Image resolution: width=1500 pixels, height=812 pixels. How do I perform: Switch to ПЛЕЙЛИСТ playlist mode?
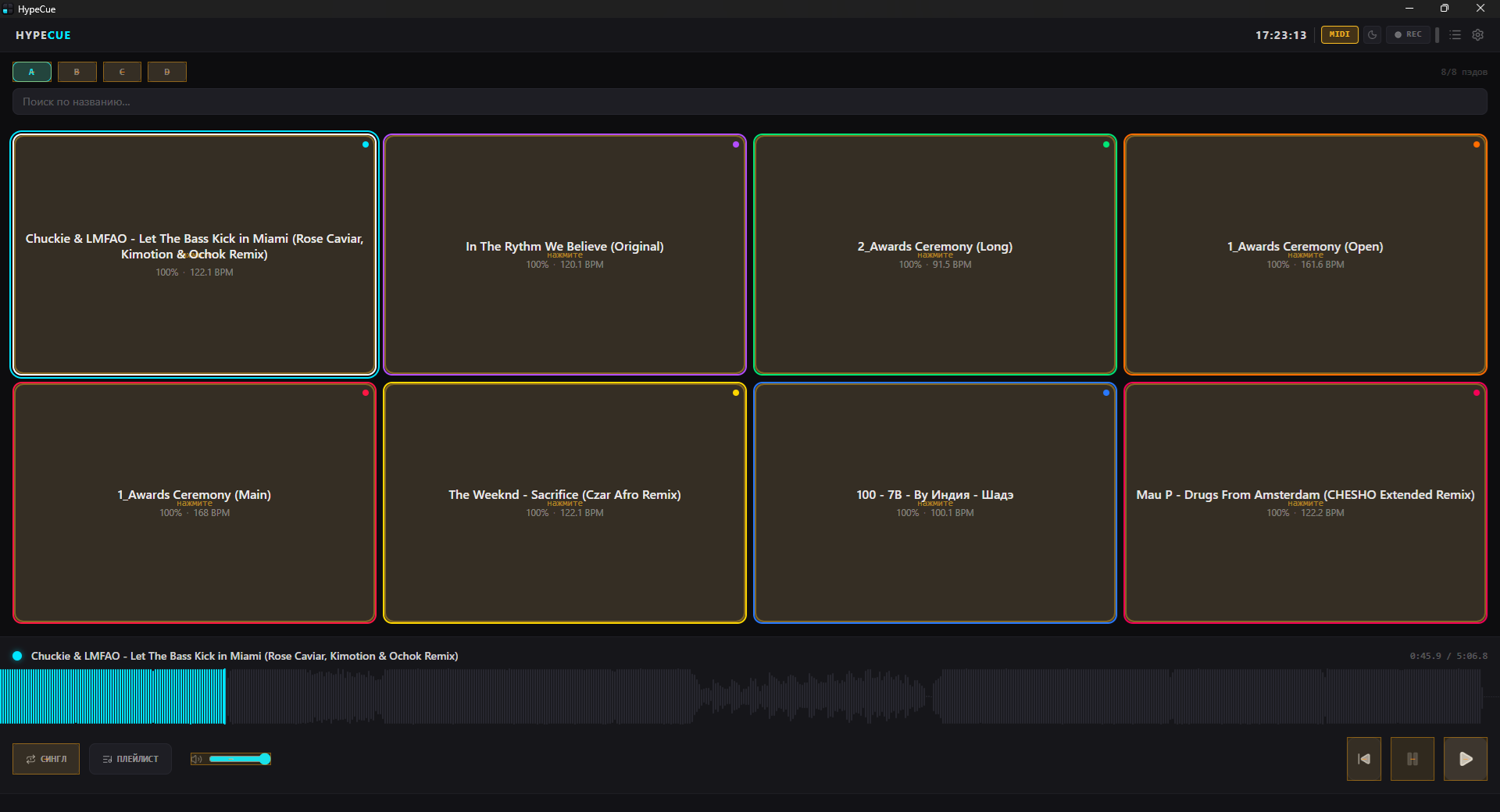click(130, 759)
